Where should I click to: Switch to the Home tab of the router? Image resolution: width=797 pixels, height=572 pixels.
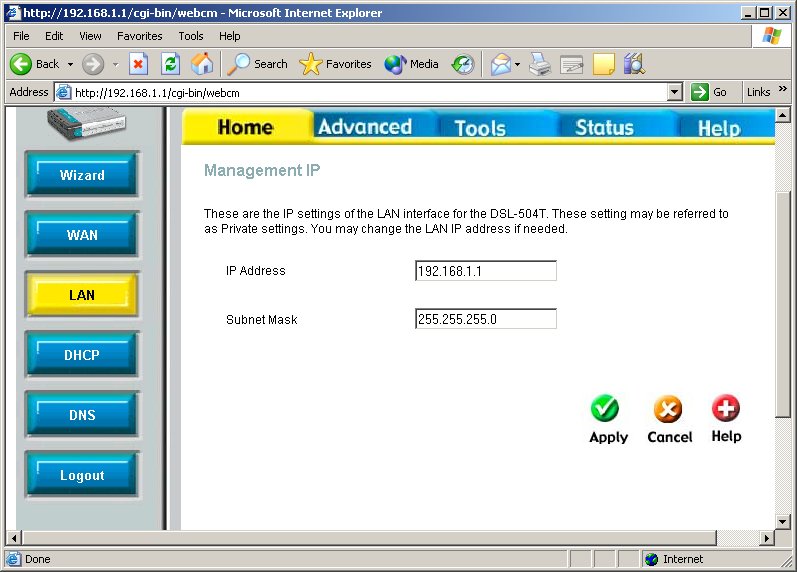click(246, 127)
